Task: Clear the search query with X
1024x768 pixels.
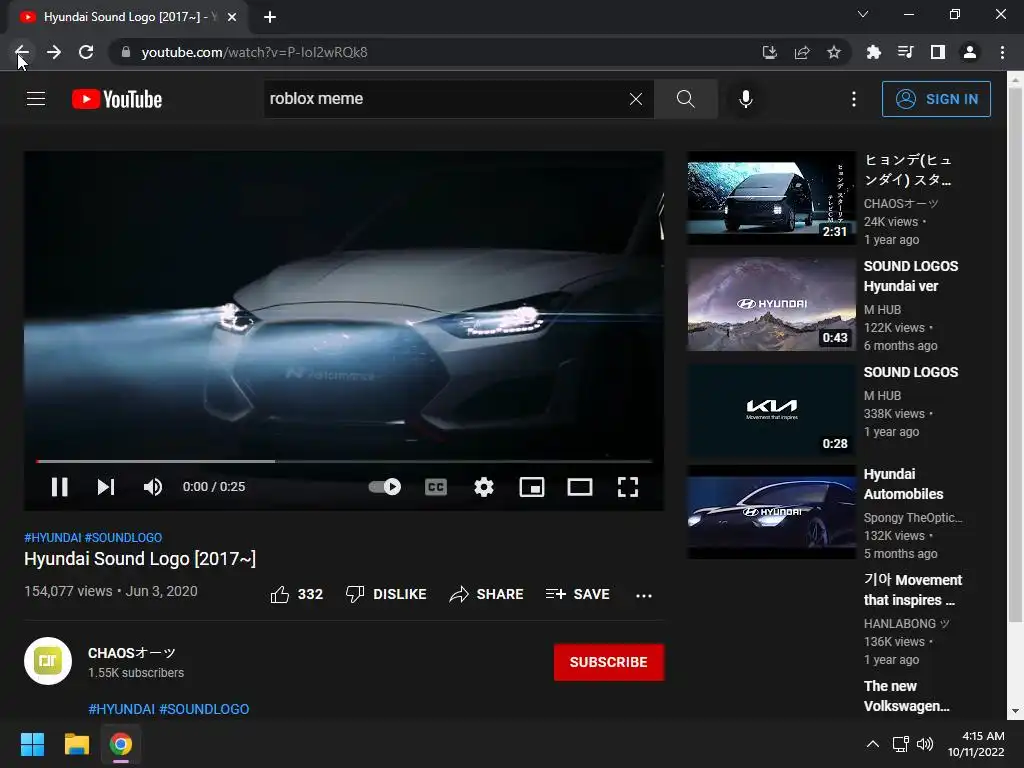Action: coord(635,99)
